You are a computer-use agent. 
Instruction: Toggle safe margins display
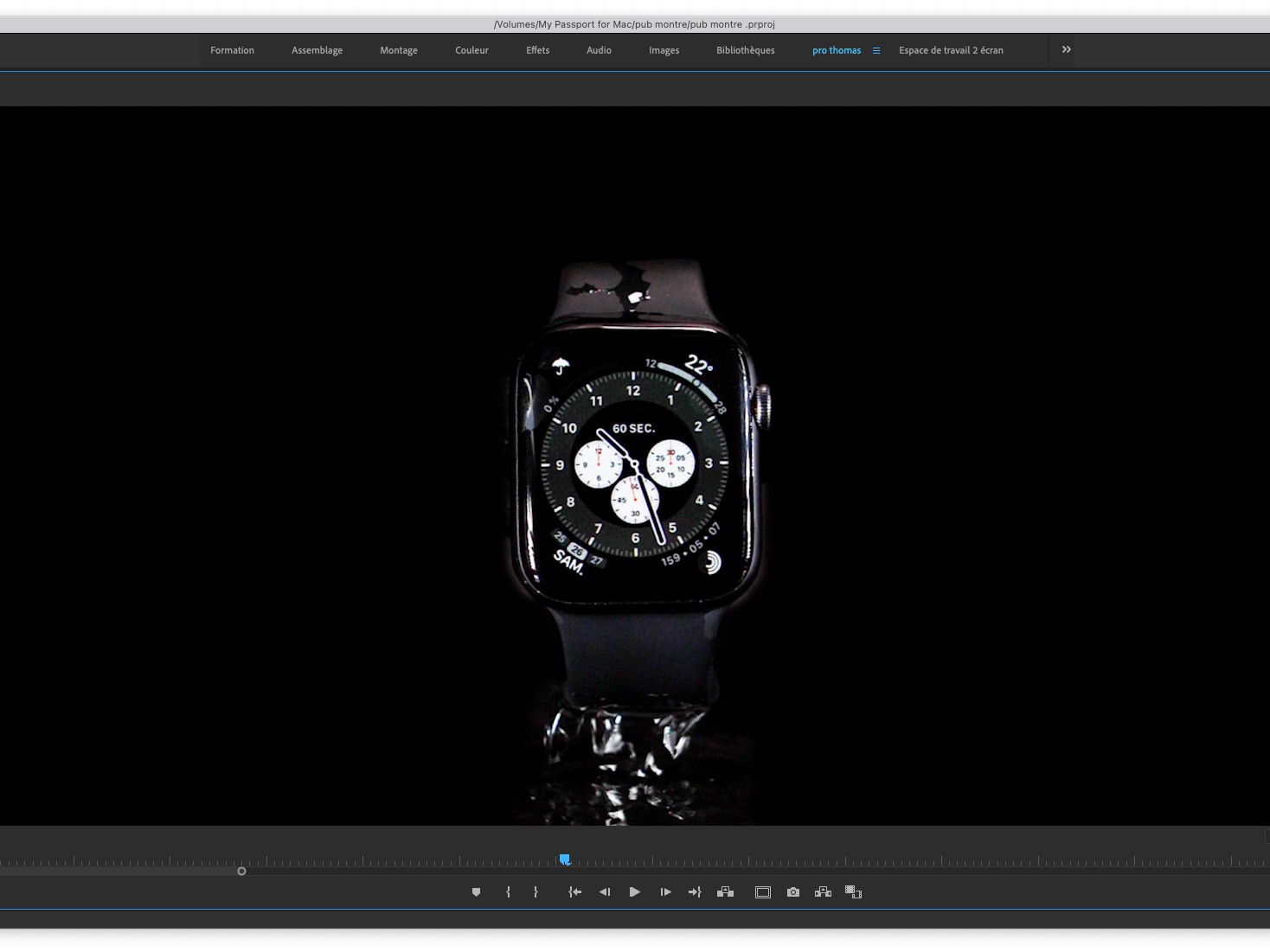click(763, 892)
